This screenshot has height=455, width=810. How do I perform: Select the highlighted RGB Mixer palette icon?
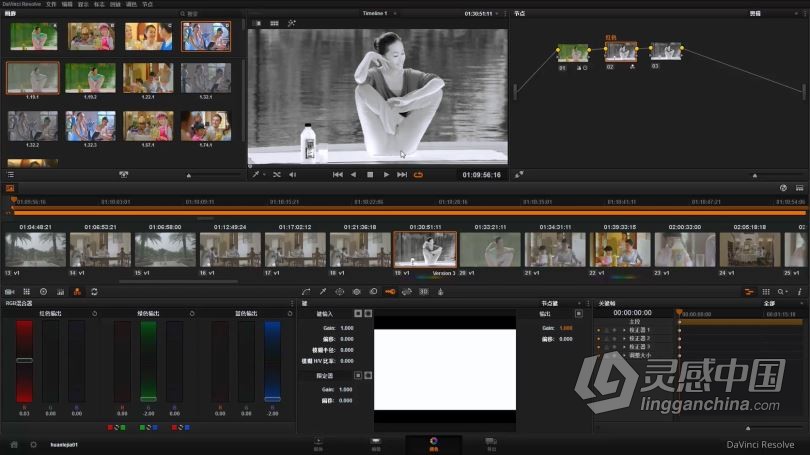(77, 292)
